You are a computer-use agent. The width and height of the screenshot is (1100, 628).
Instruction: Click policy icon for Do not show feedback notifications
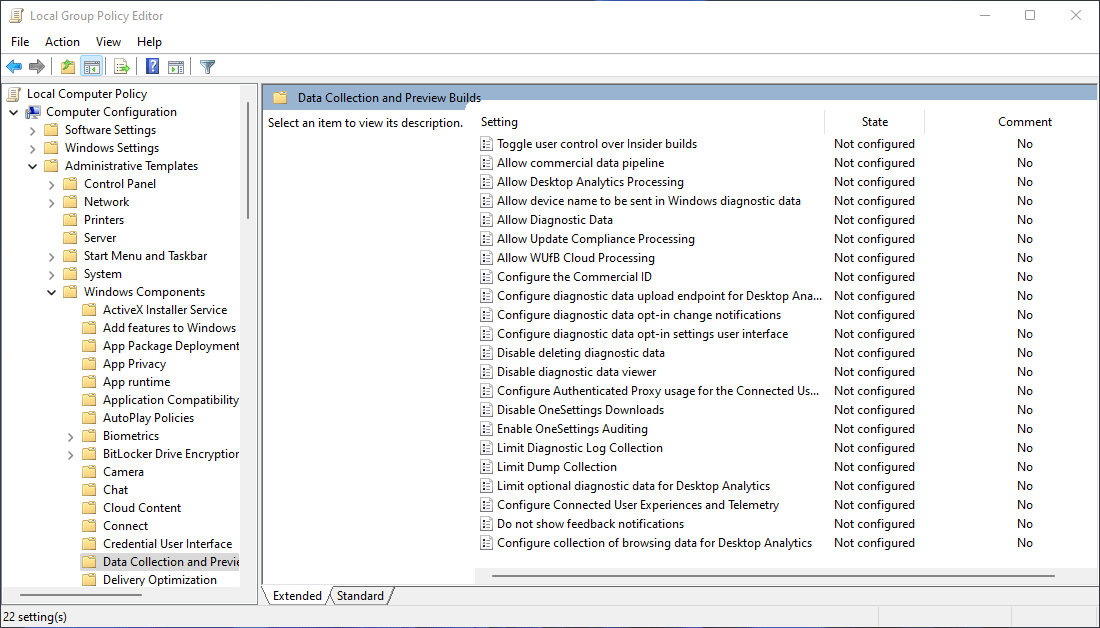tap(486, 523)
